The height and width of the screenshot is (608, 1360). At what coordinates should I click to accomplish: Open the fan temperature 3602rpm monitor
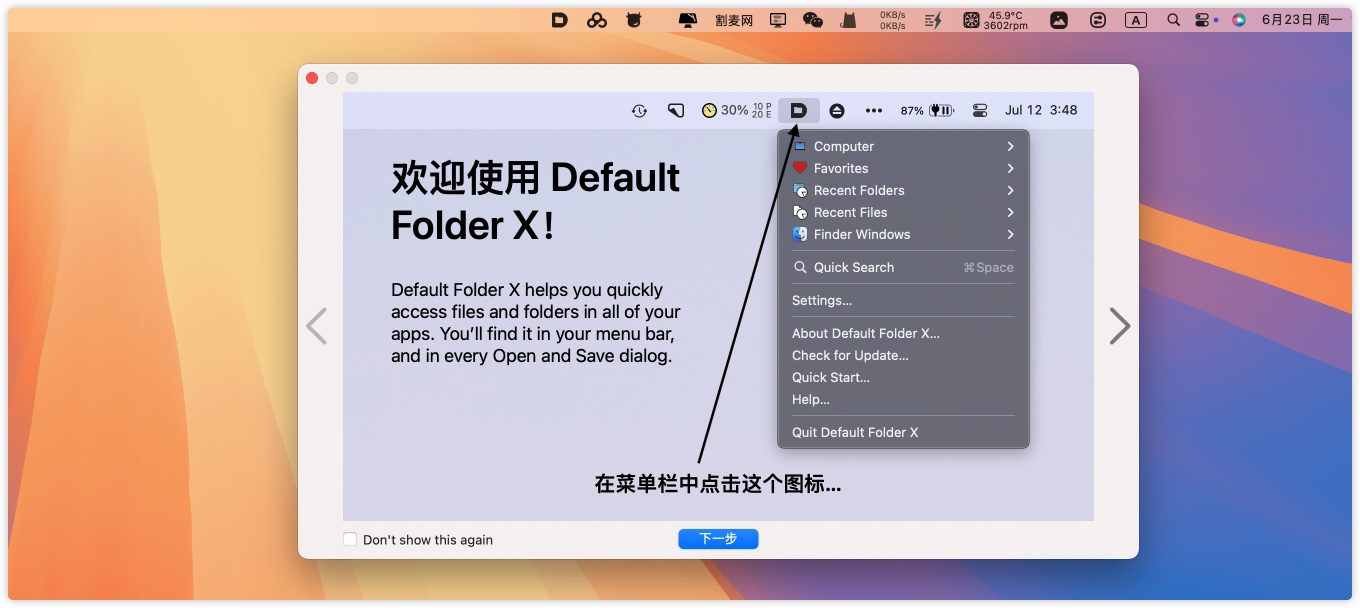pos(996,20)
